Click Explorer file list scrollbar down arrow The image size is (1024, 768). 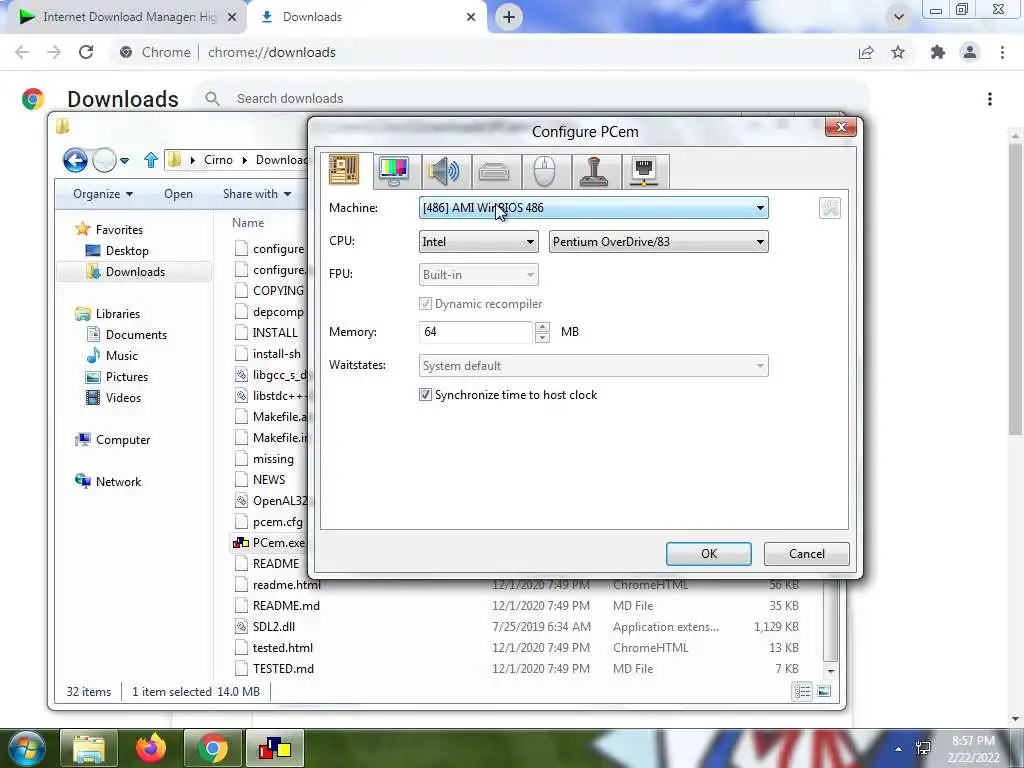click(x=831, y=671)
